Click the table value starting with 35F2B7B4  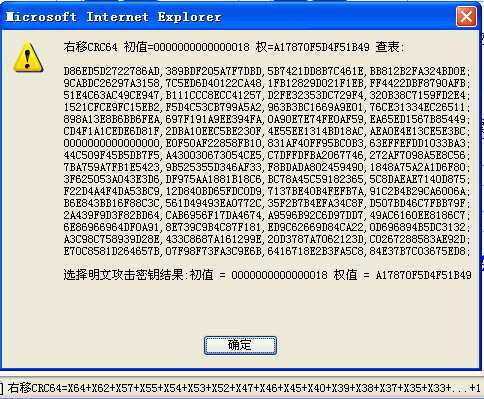[x=315, y=203]
